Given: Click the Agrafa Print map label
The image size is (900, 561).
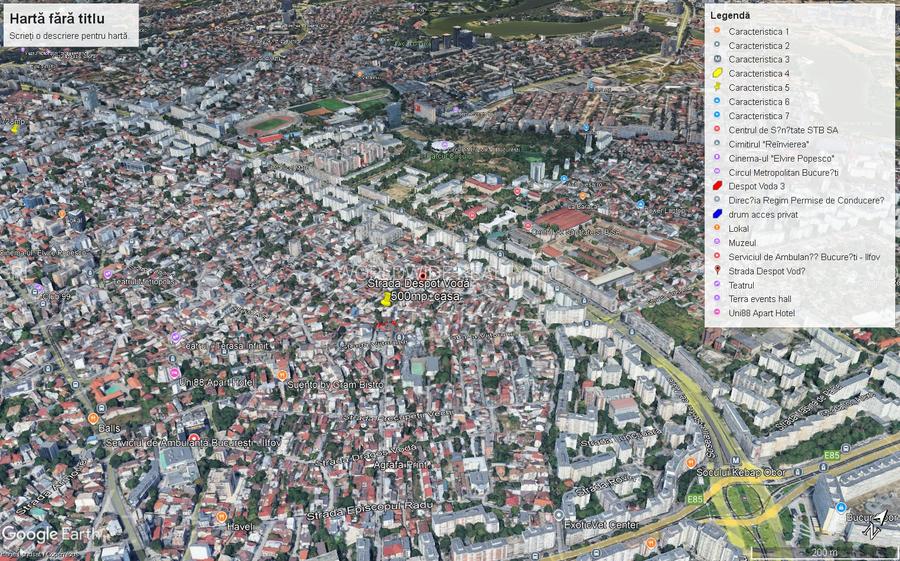Looking at the screenshot, I should tap(400, 464).
